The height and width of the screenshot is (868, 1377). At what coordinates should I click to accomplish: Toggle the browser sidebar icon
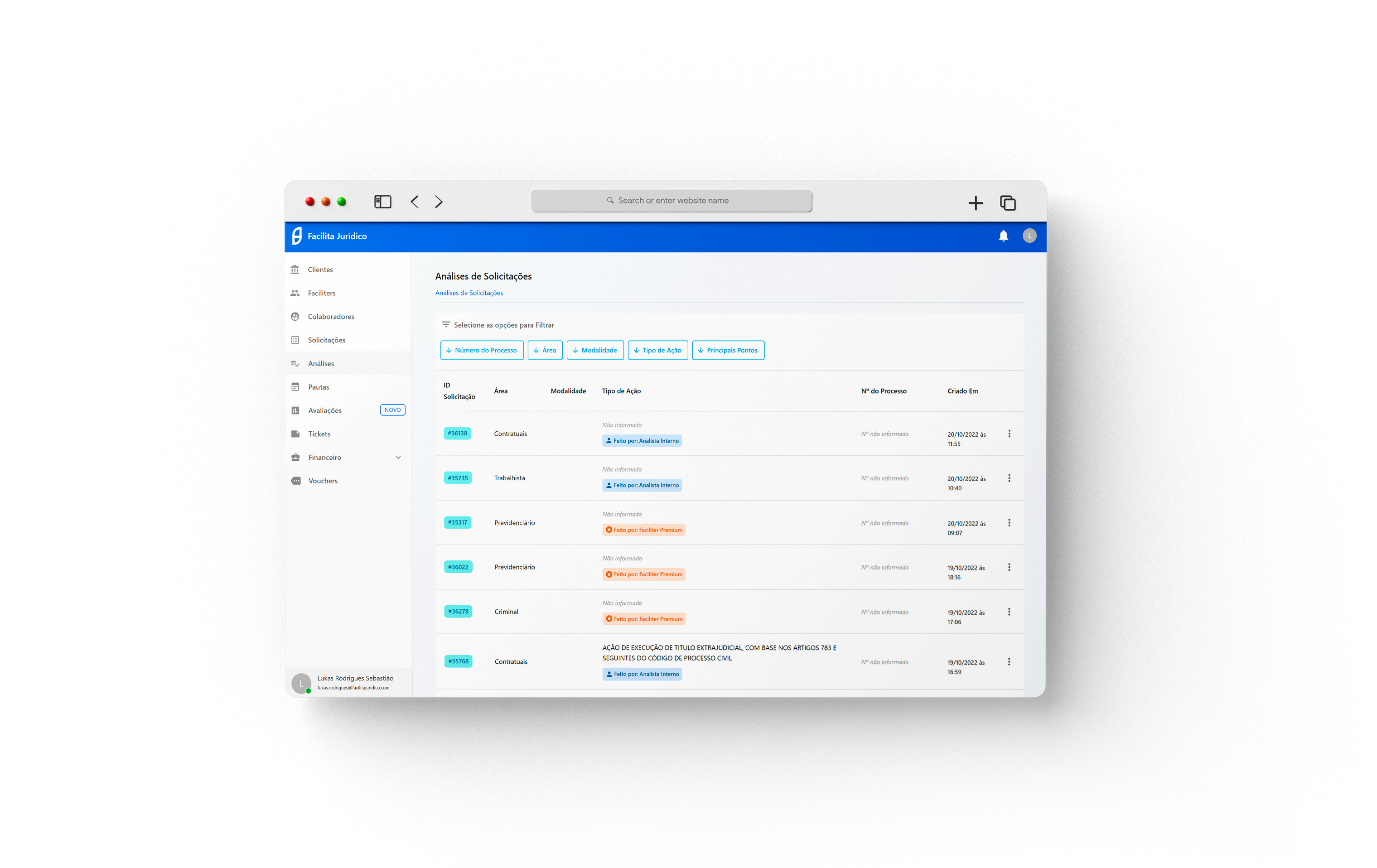click(382, 202)
